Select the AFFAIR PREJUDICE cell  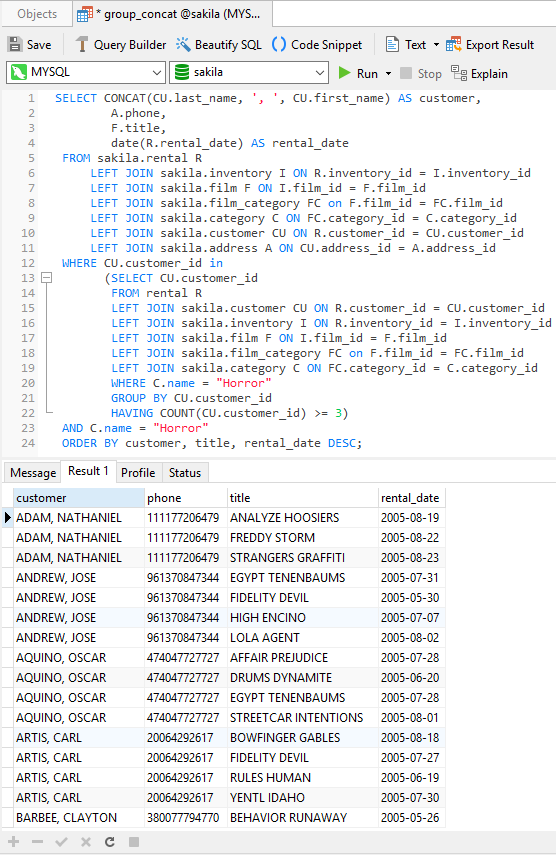(303, 658)
